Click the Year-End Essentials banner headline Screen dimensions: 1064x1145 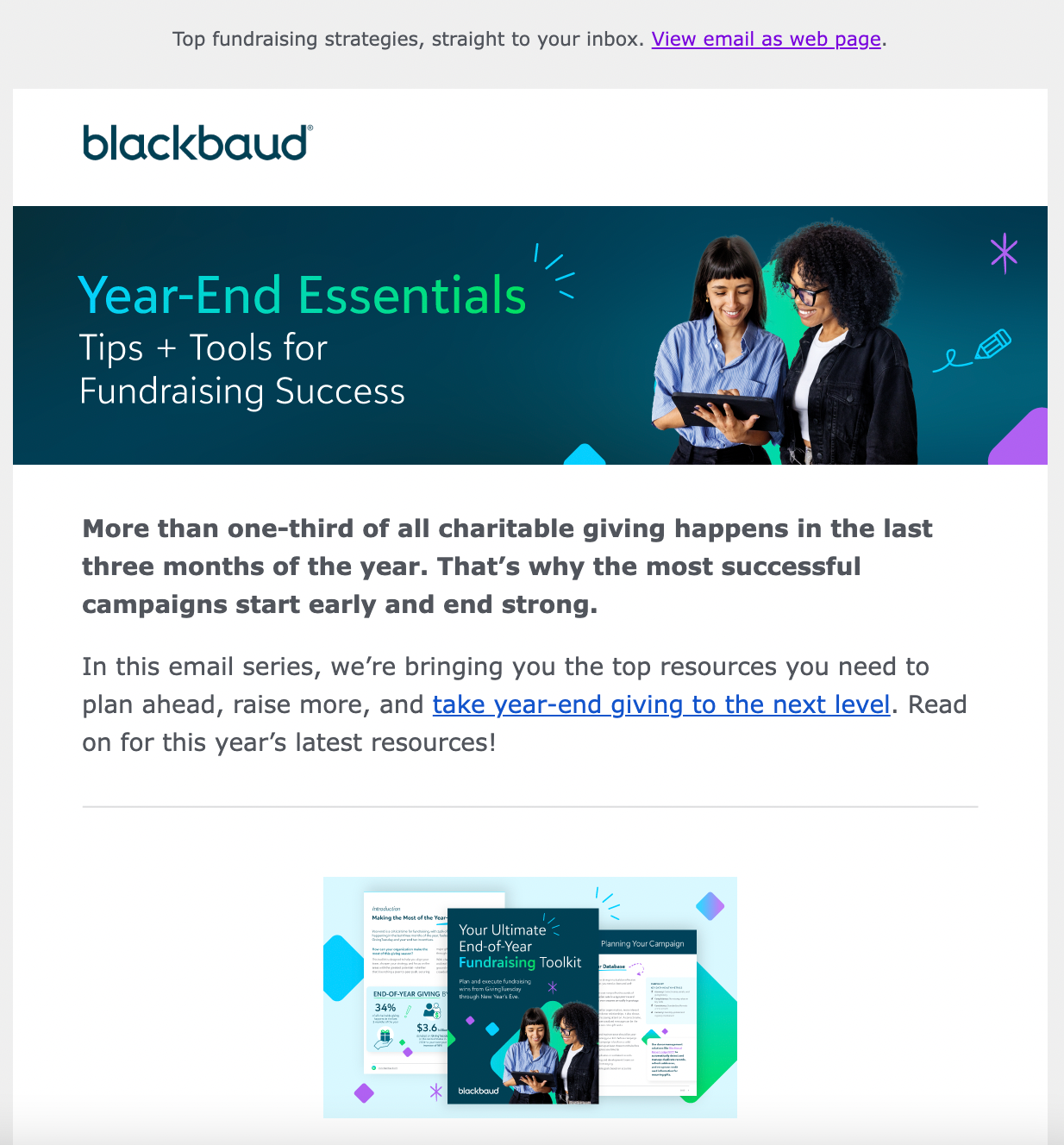[x=302, y=295]
